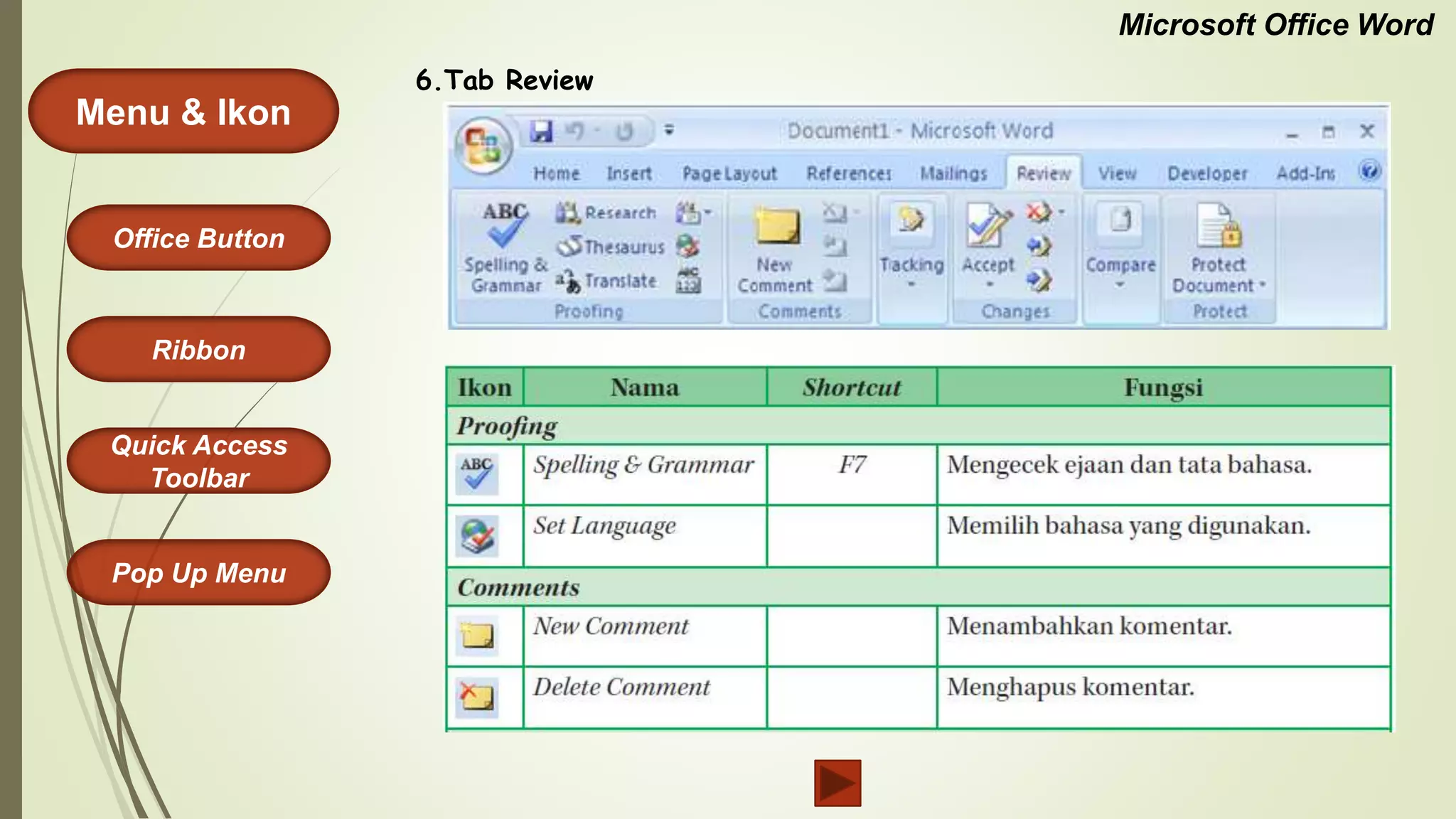The image size is (1456, 819).
Task: Click the 'Proofing' table section row
Action: click(919, 426)
